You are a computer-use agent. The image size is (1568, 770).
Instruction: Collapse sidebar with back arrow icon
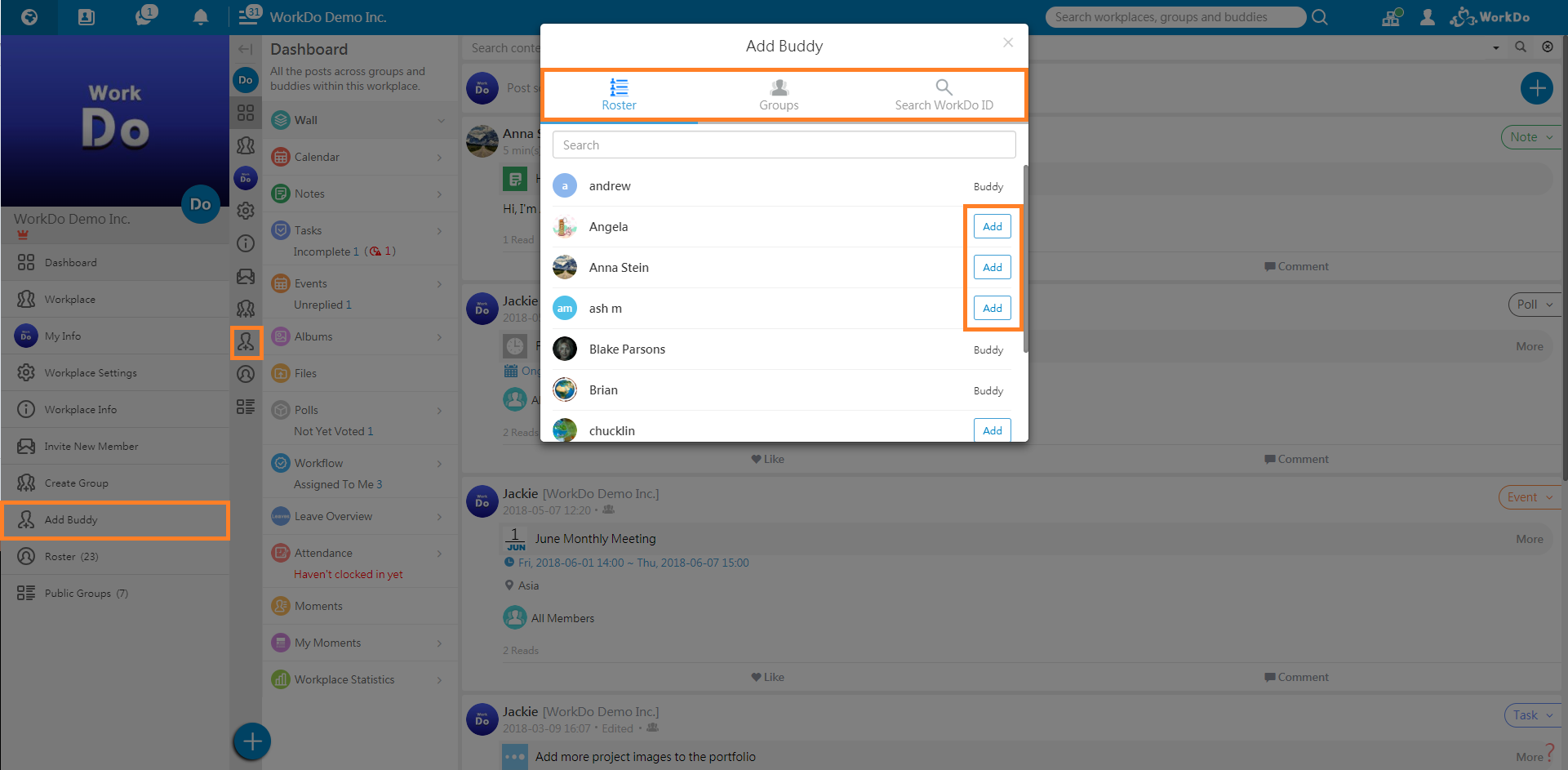[x=245, y=49]
